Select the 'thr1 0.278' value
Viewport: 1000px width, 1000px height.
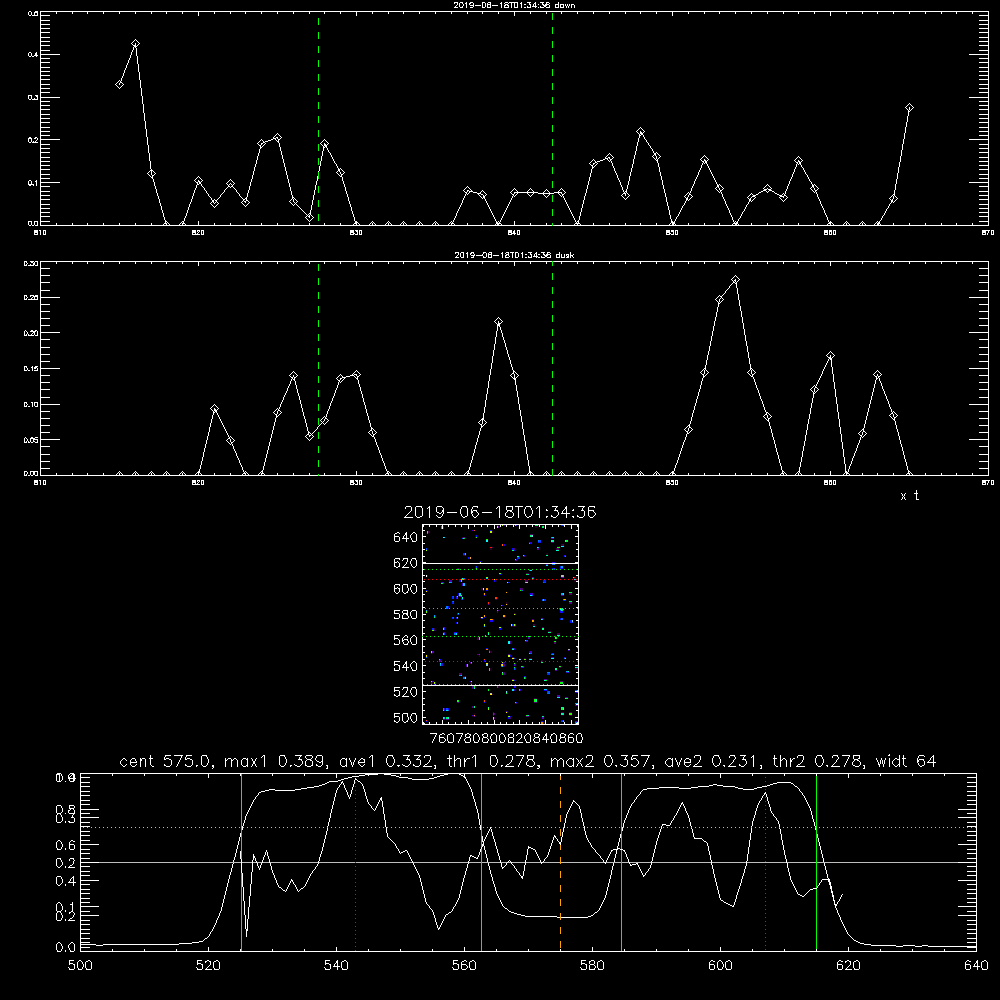pos(489,761)
